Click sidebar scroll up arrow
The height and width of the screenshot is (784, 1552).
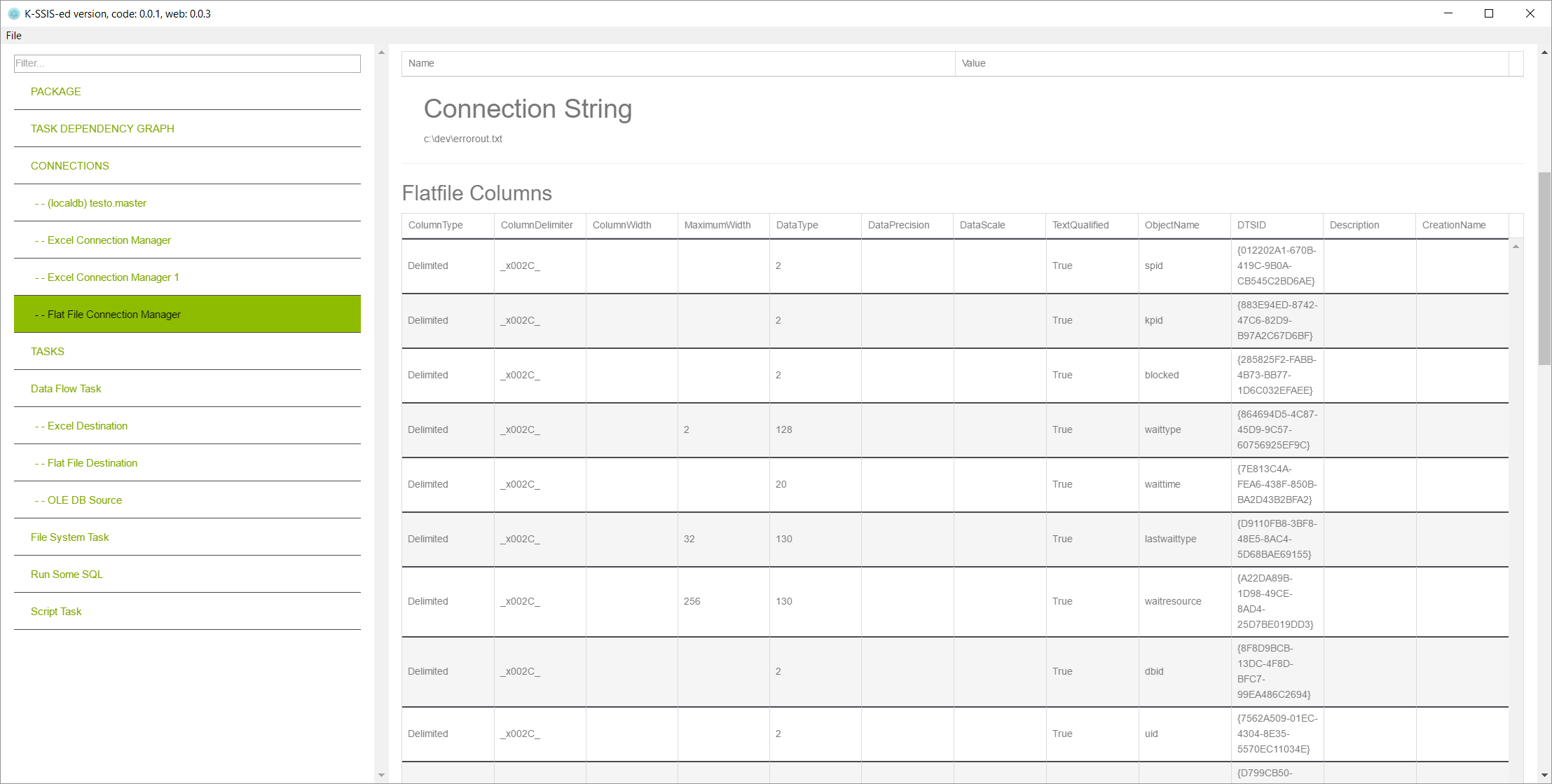coord(381,53)
